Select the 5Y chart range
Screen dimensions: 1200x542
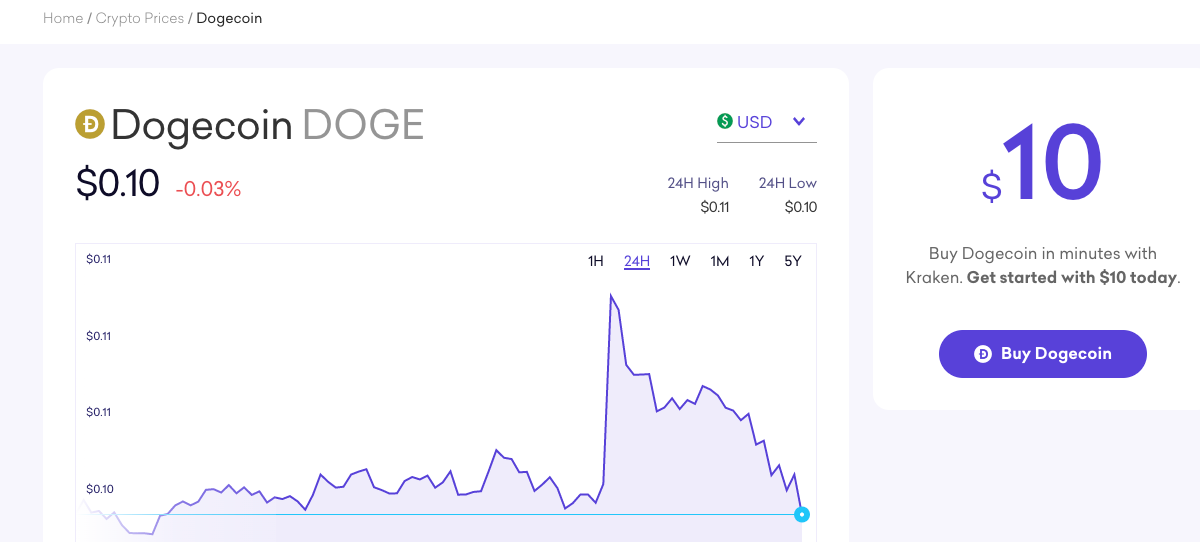pos(793,261)
